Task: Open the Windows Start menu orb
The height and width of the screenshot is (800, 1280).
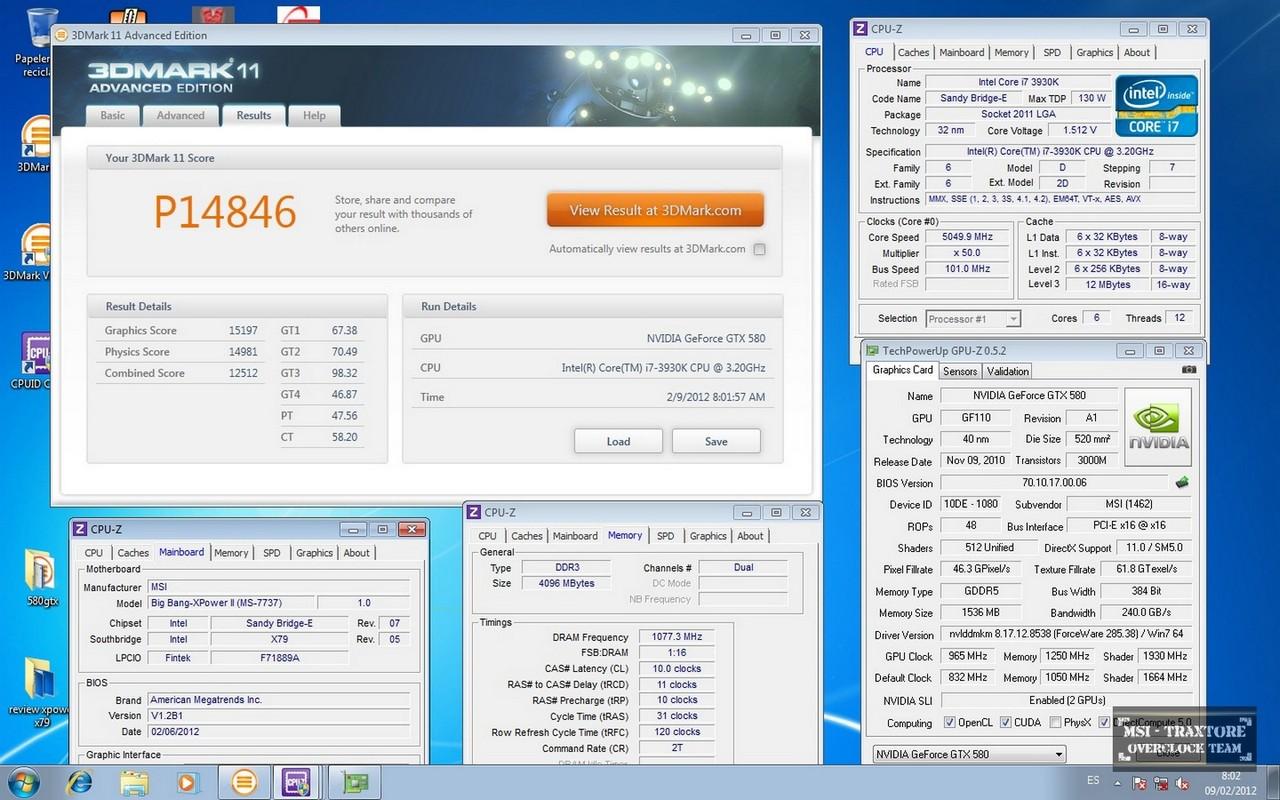Action: (x=22, y=781)
